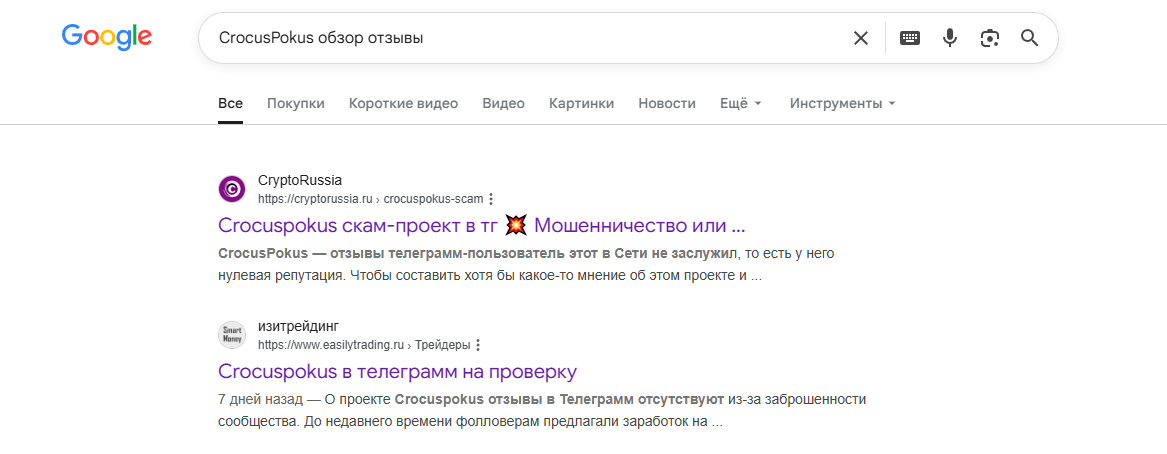Search by image with the camera lens icon
This screenshot has height=454, width=1167.
(x=989, y=38)
